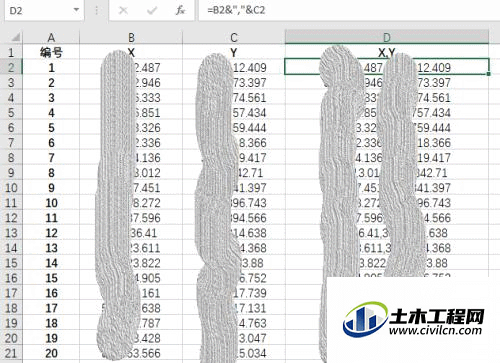Click the formula bar with =B2&","&C2
500x363 pixels.
349,10
